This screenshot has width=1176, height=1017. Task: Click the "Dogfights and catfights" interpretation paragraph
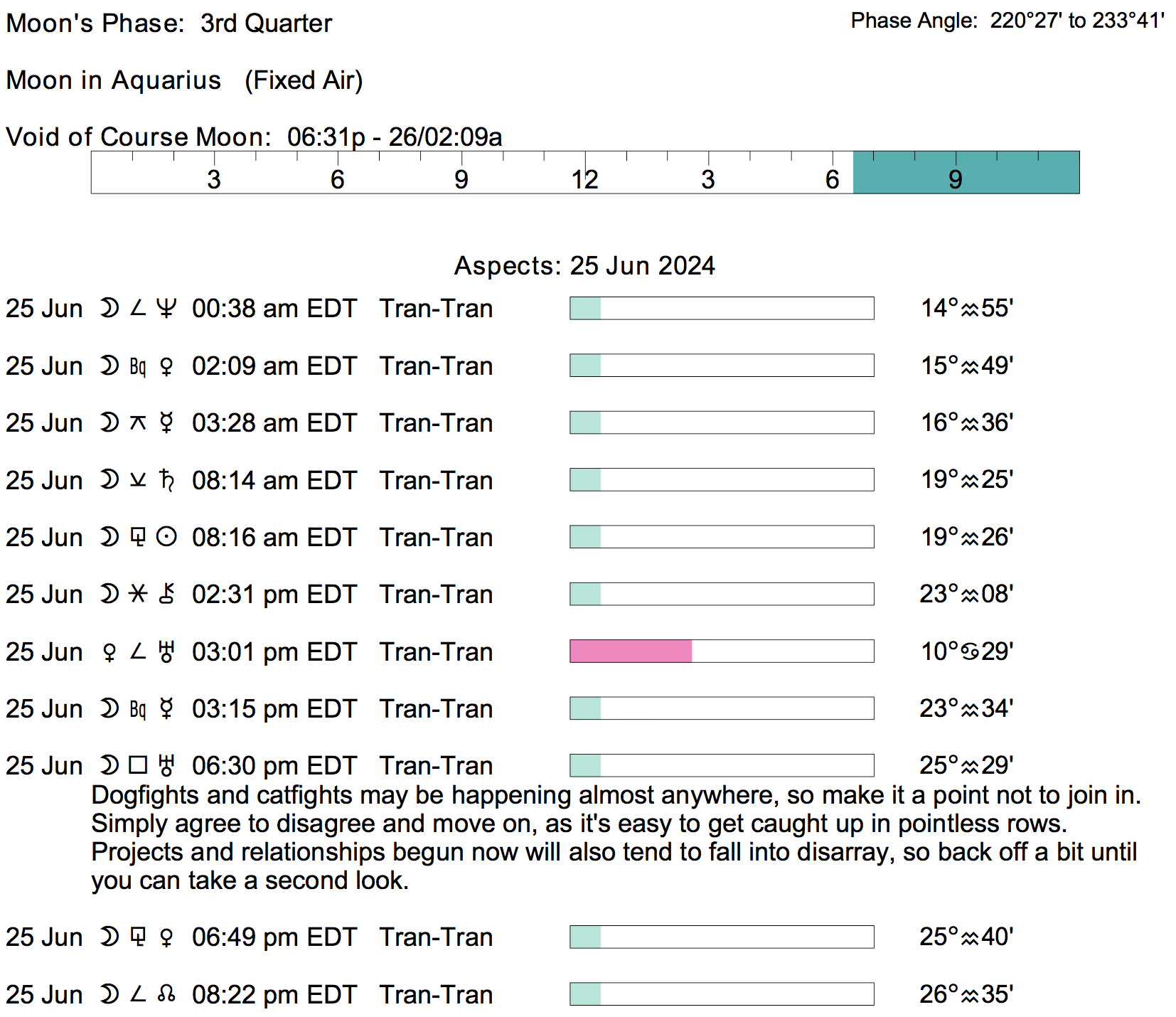tap(616, 837)
